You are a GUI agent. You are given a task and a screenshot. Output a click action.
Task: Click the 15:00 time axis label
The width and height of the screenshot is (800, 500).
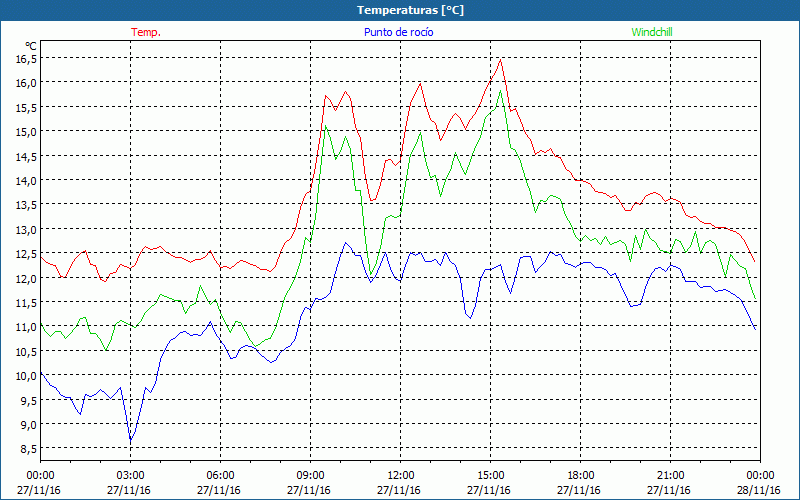490,476
